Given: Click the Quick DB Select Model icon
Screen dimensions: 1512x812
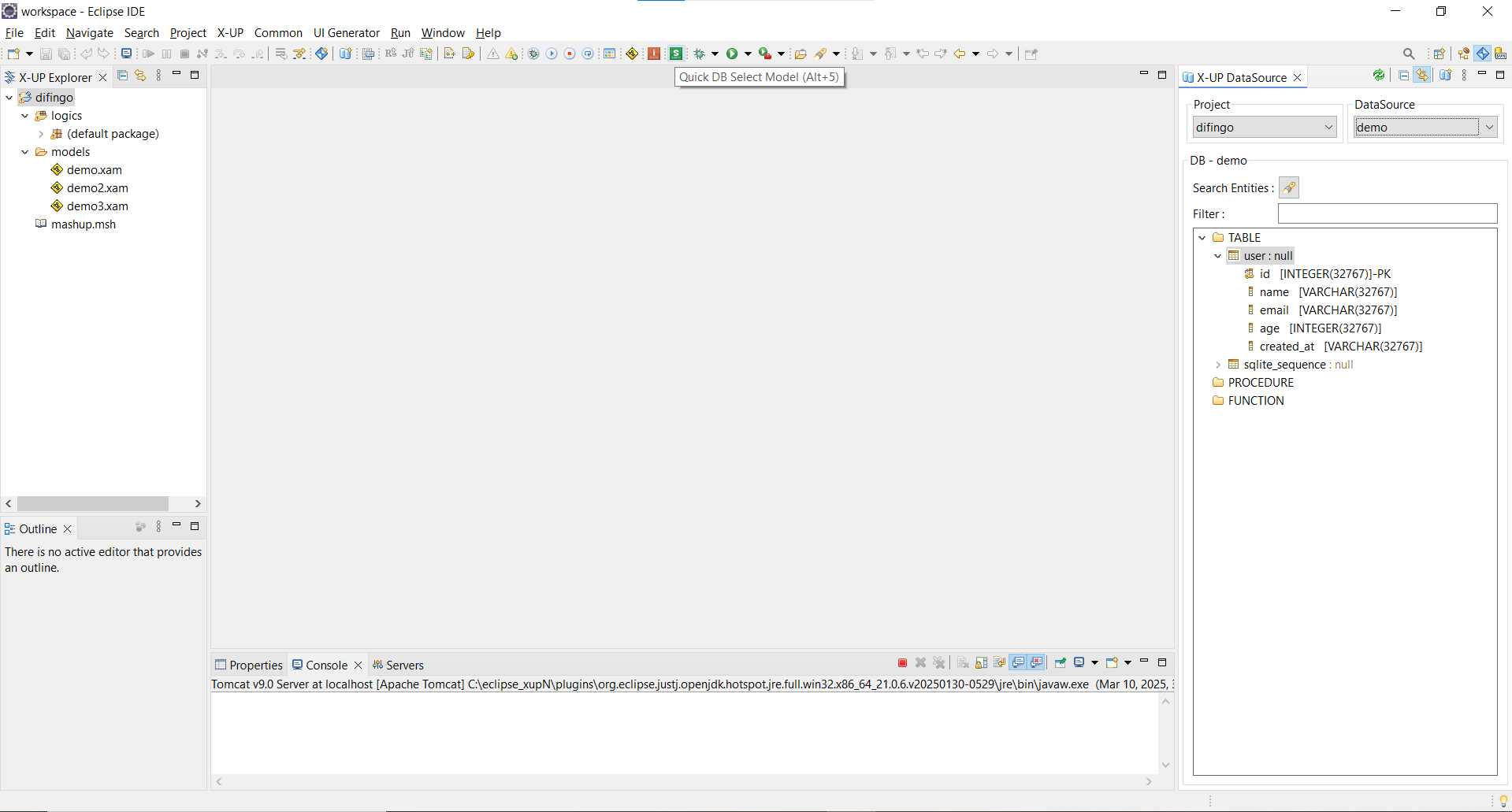Looking at the screenshot, I should [x=676, y=54].
